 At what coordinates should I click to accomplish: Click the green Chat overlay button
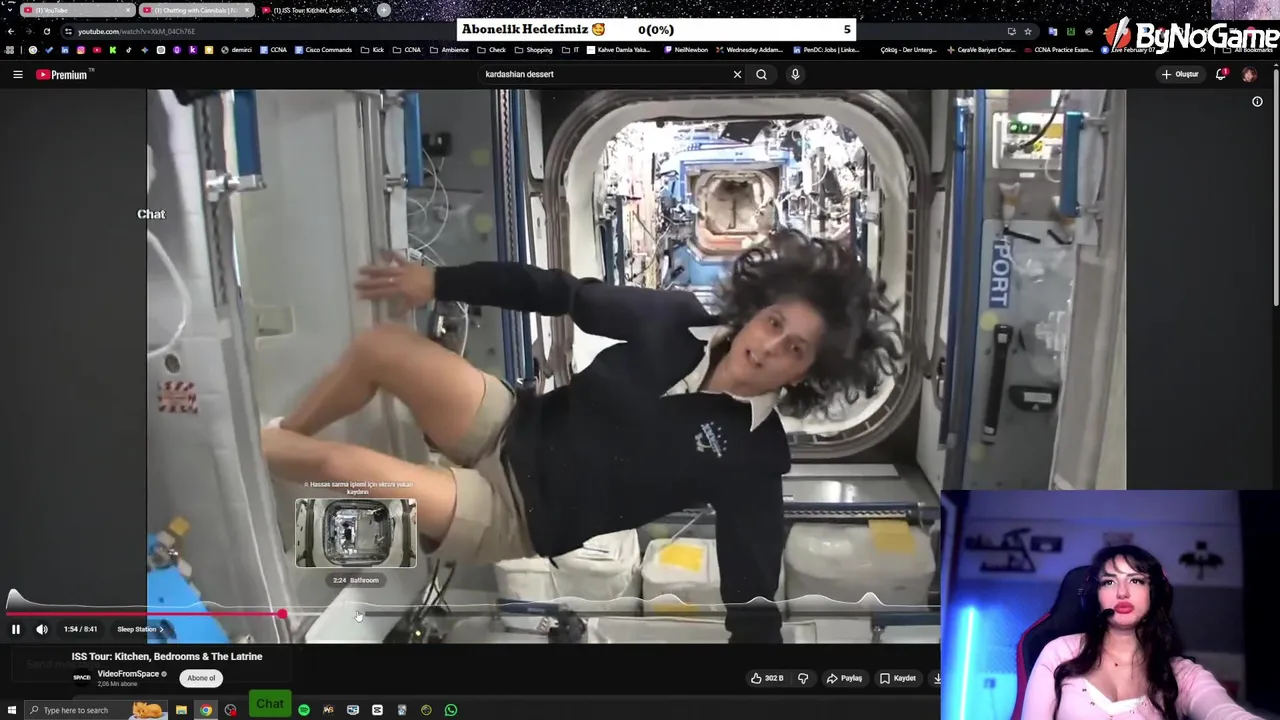pyautogui.click(x=270, y=704)
